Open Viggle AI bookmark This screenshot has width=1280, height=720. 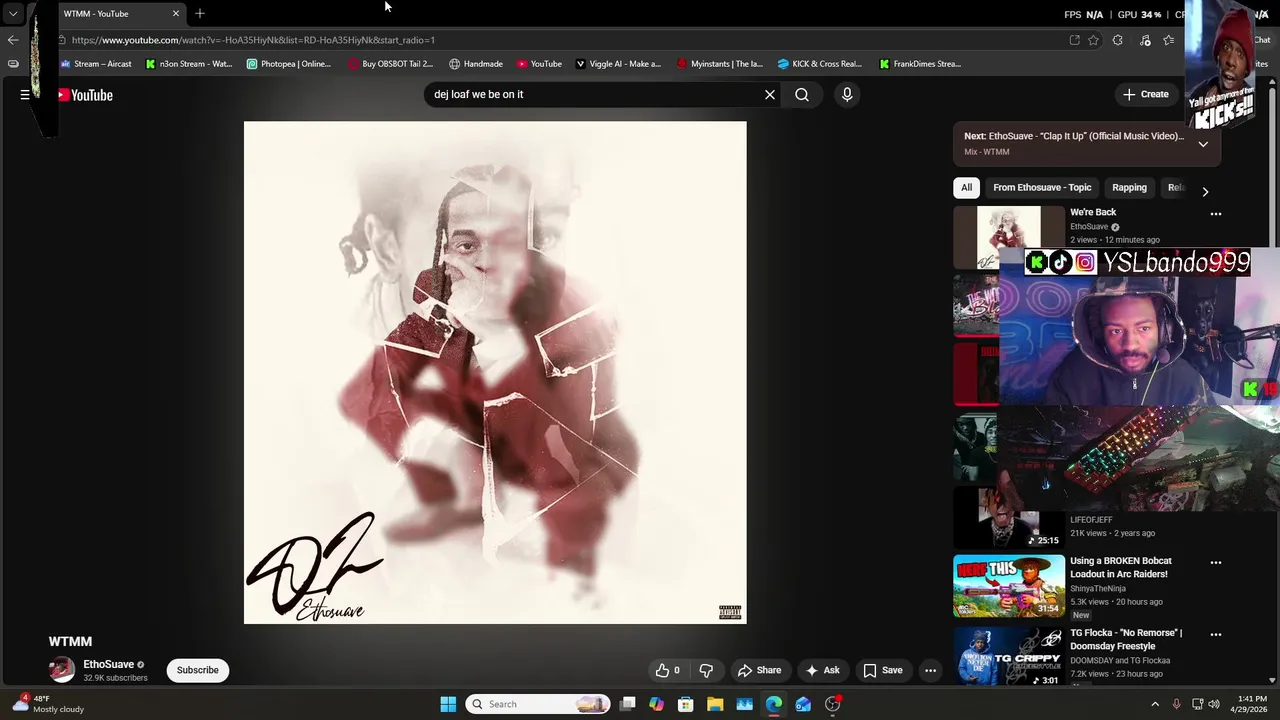(618, 64)
